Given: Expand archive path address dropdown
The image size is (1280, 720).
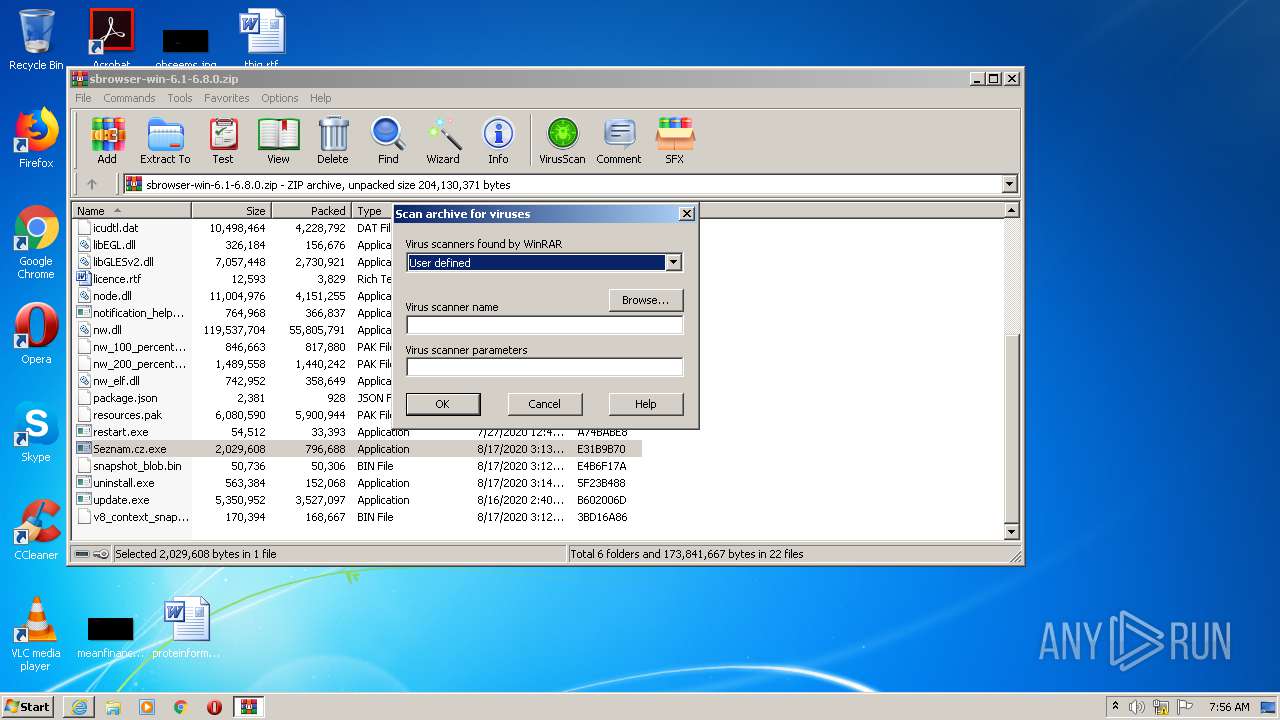Looking at the screenshot, I should pos(1009,184).
